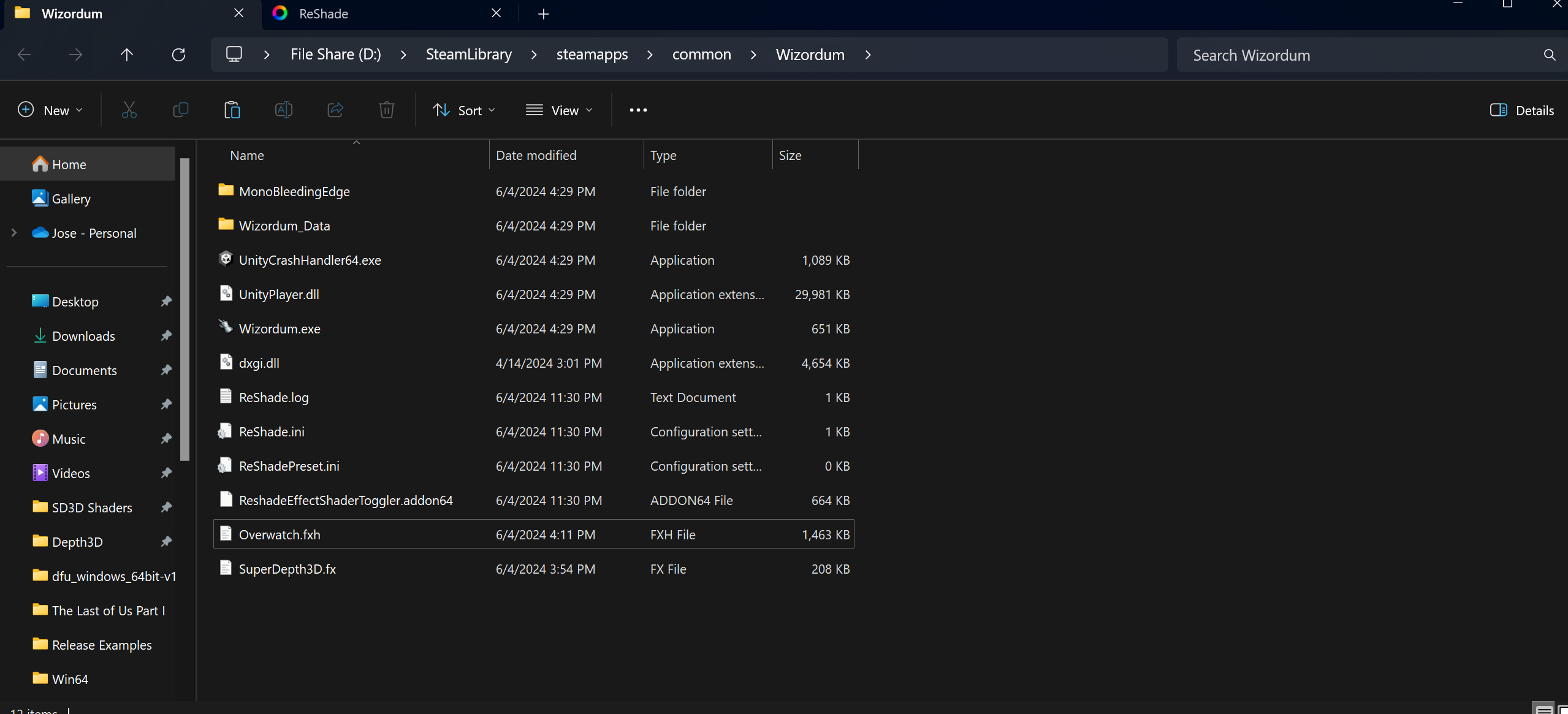The width and height of the screenshot is (1568, 714).
Task: Click the Wizordum.exe application icon
Action: click(x=226, y=327)
